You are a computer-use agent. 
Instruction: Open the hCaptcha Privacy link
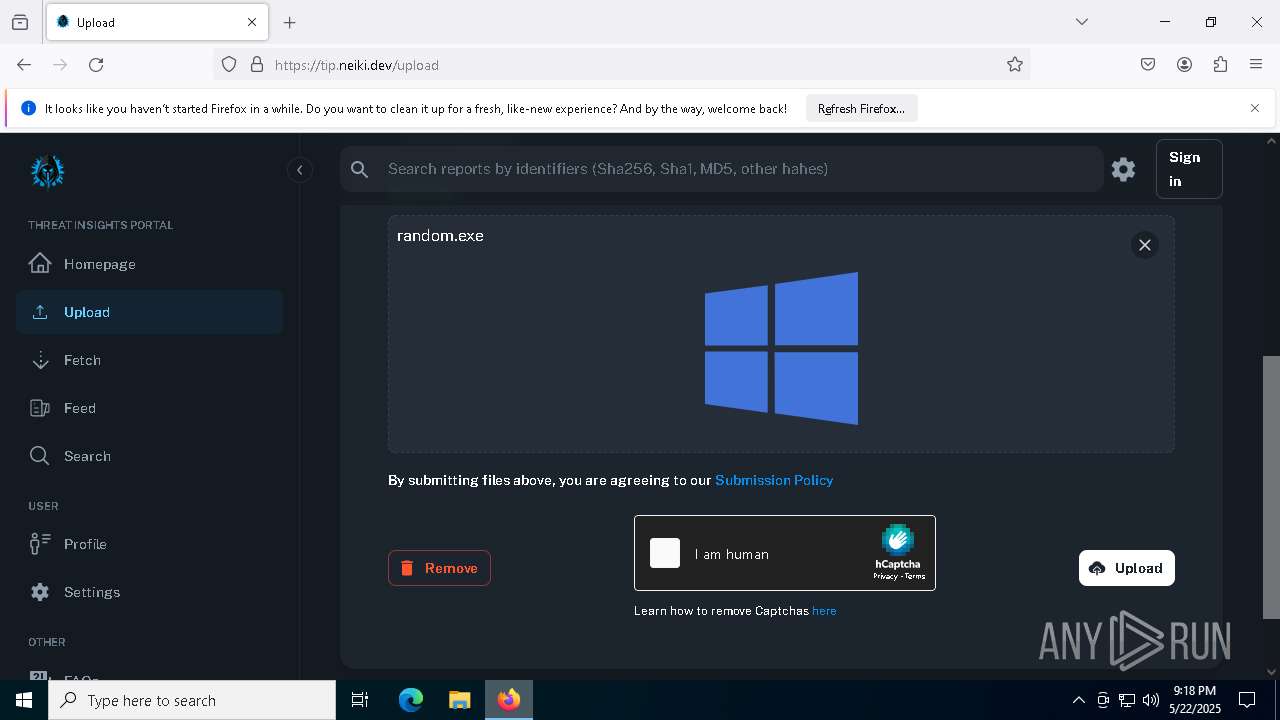click(884, 576)
